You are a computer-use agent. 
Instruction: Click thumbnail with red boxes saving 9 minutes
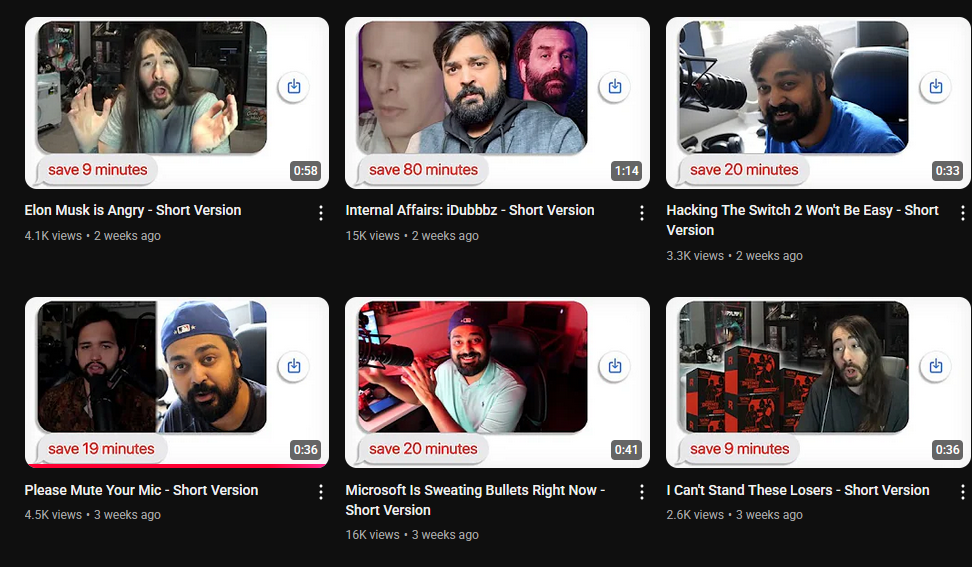coord(818,382)
